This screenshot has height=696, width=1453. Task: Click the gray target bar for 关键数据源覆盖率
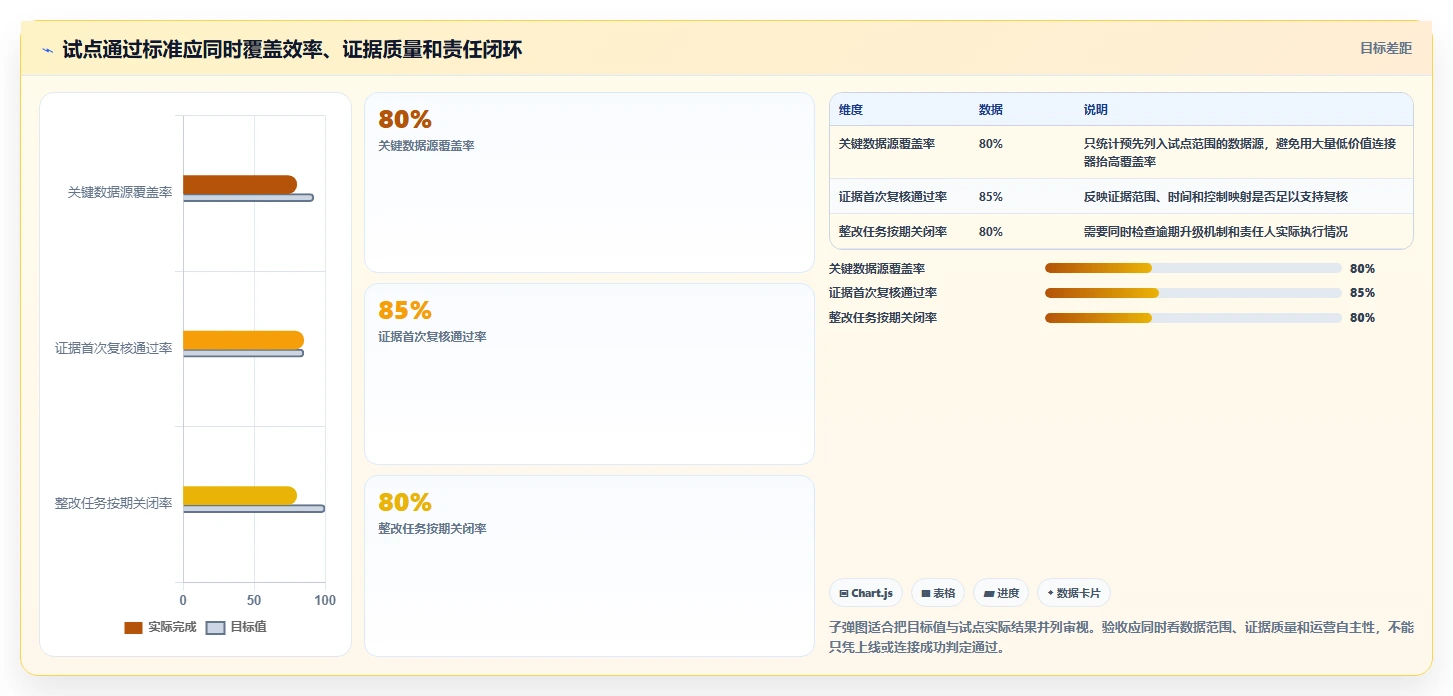click(x=248, y=198)
